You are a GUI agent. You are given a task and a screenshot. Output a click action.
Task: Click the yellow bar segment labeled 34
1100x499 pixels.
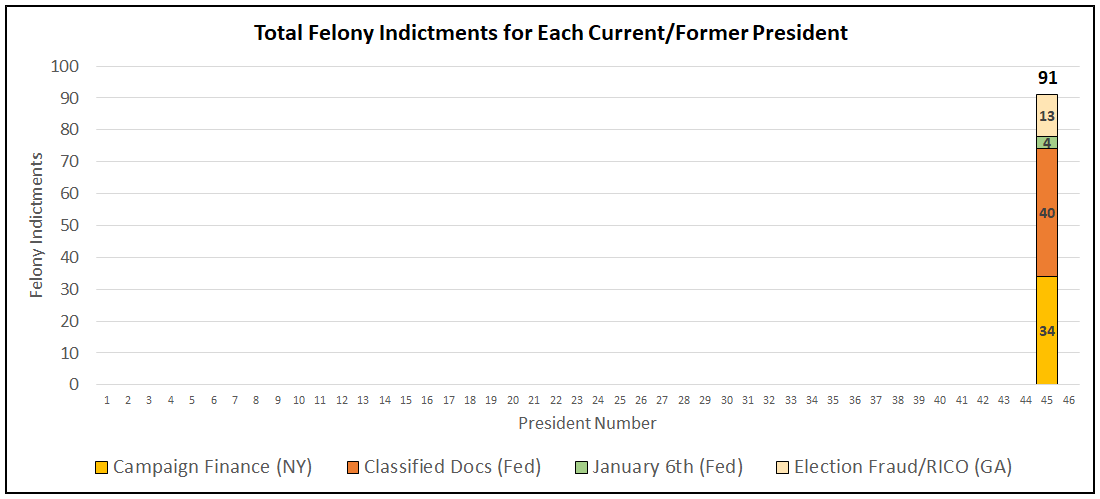(1047, 331)
